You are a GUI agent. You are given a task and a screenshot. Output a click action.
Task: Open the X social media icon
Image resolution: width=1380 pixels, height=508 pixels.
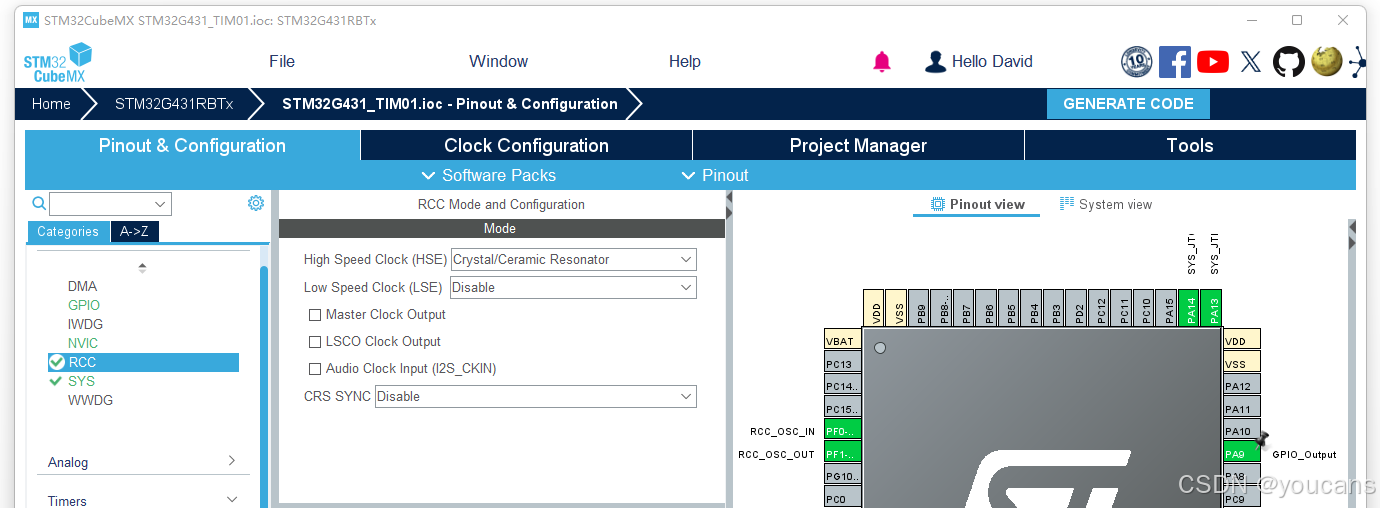pyautogui.click(x=1251, y=62)
